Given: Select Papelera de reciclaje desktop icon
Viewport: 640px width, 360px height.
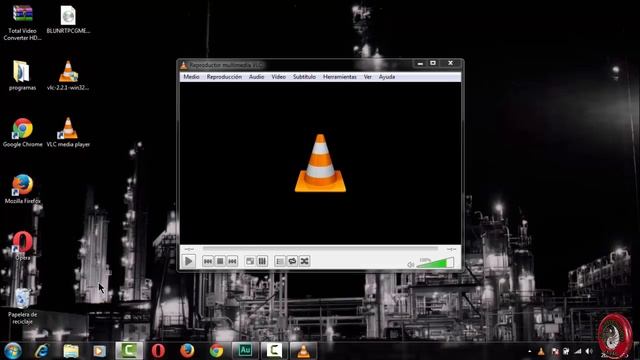Looking at the screenshot, I should click(22, 306).
